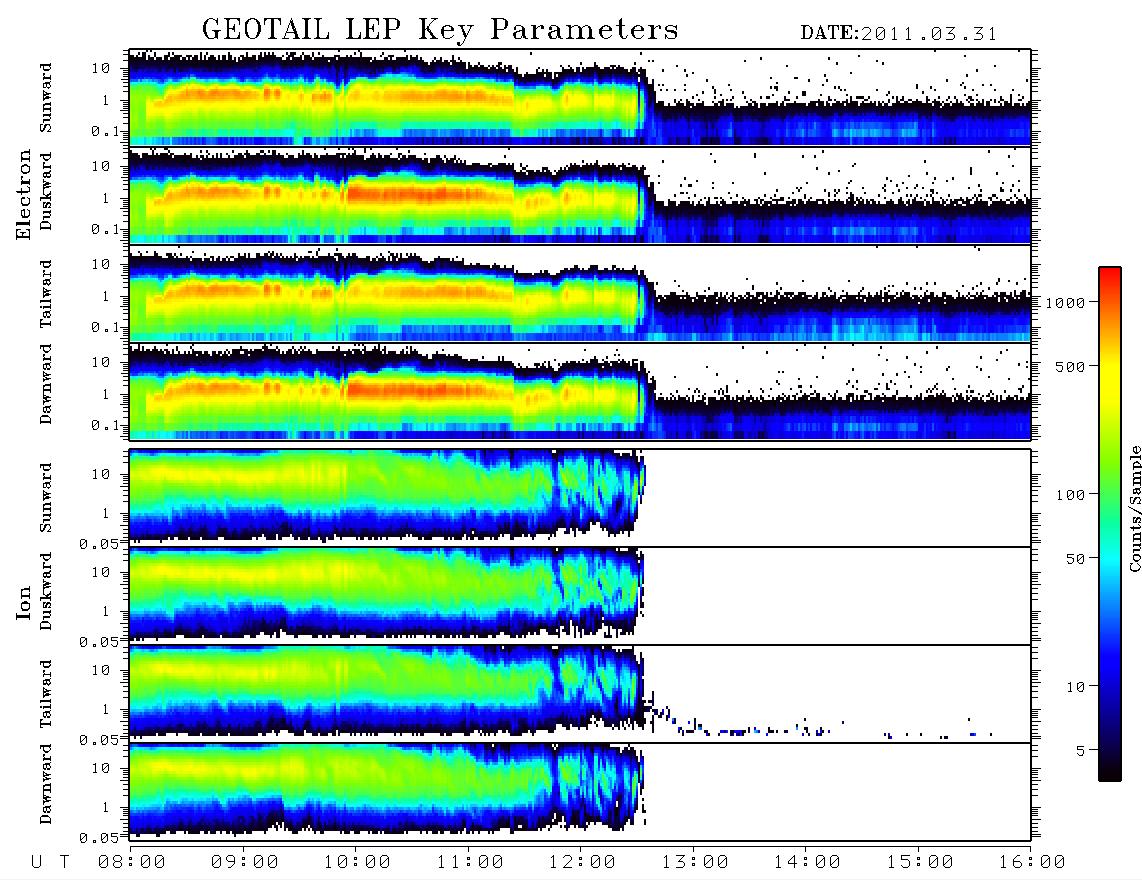Select the Electron "Sunward" panel label
This screenshot has height=880, width=1142.
pyautogui.click(x=45, y=98)
